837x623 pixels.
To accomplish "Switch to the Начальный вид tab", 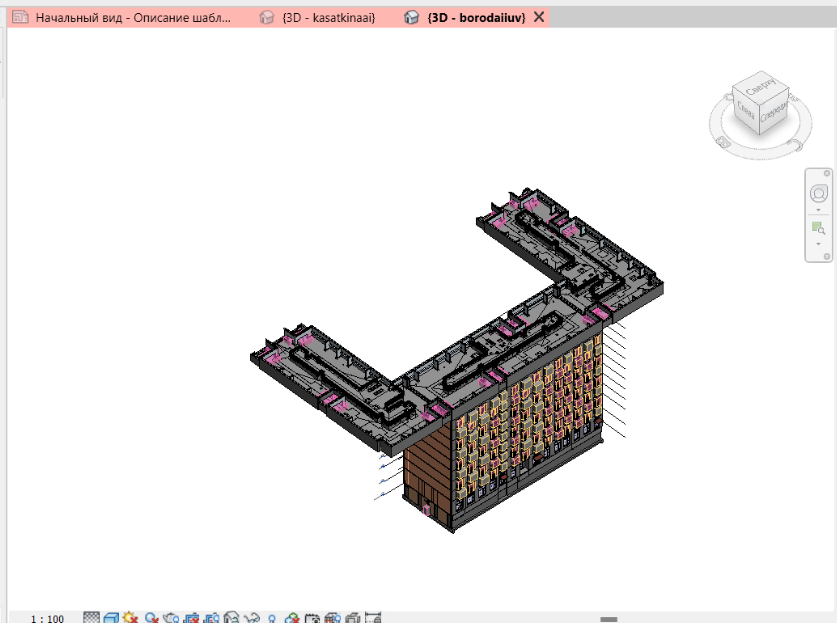I will [132, 18].
